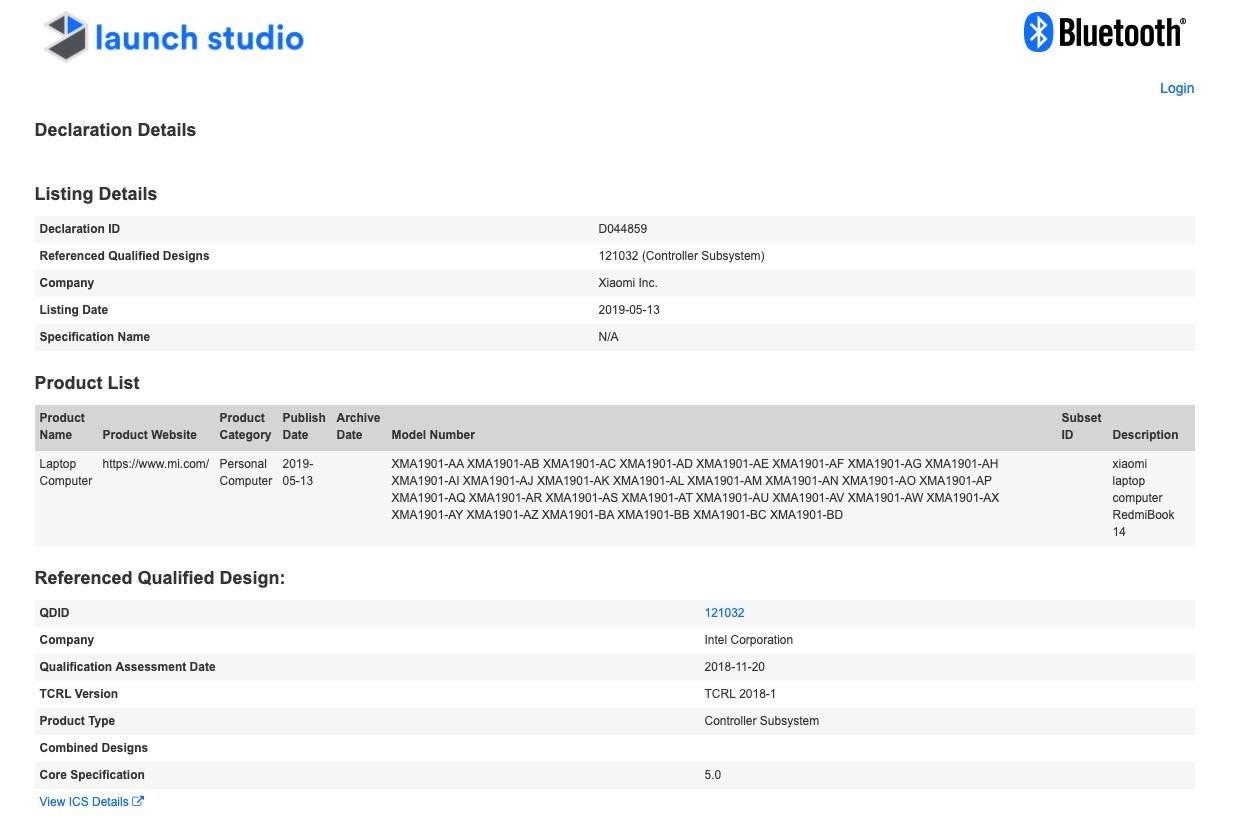
Task: Open View ICS Details link
Action: coord(84,802)
